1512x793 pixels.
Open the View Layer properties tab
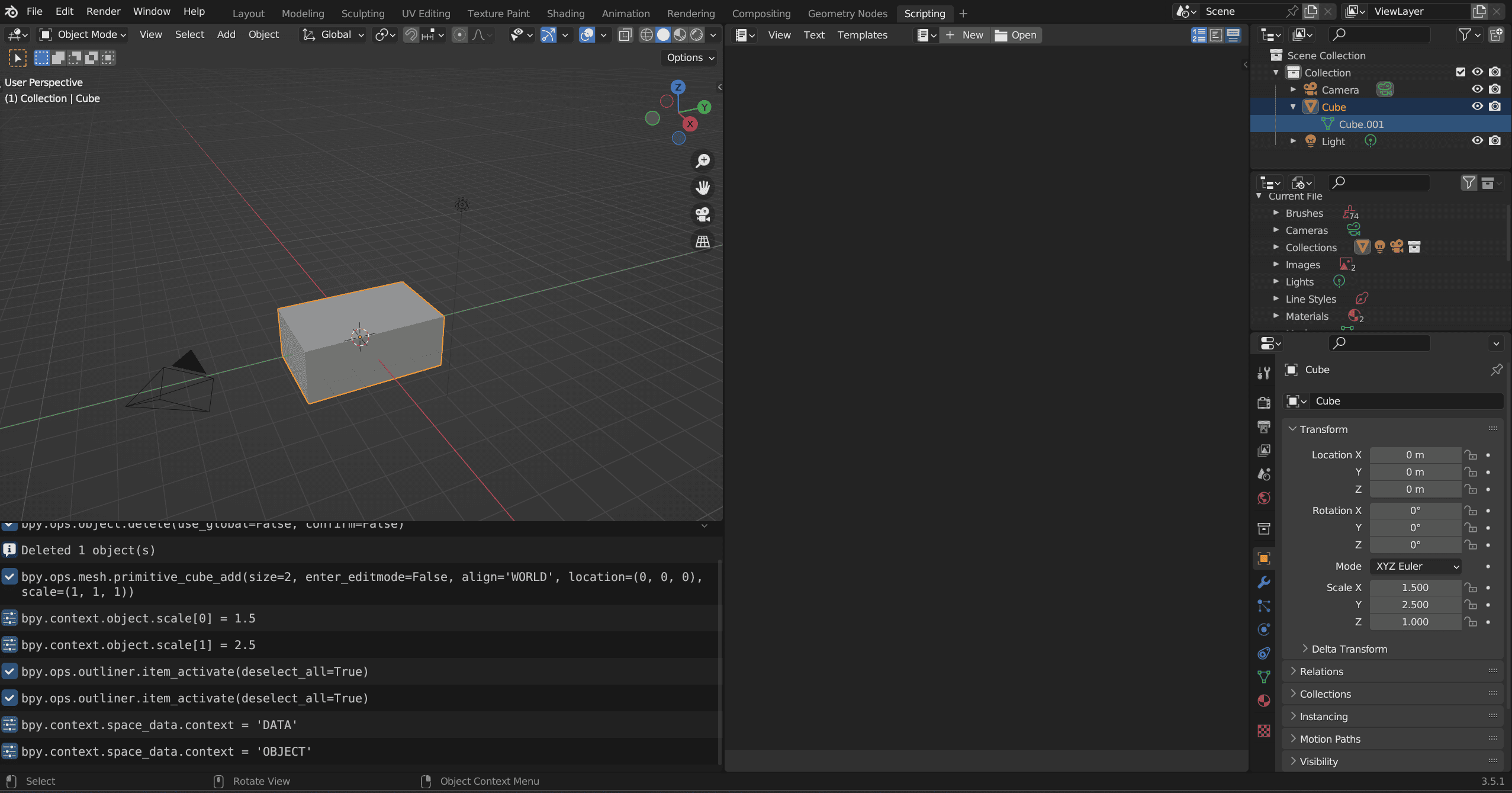tap(1264, 450)
